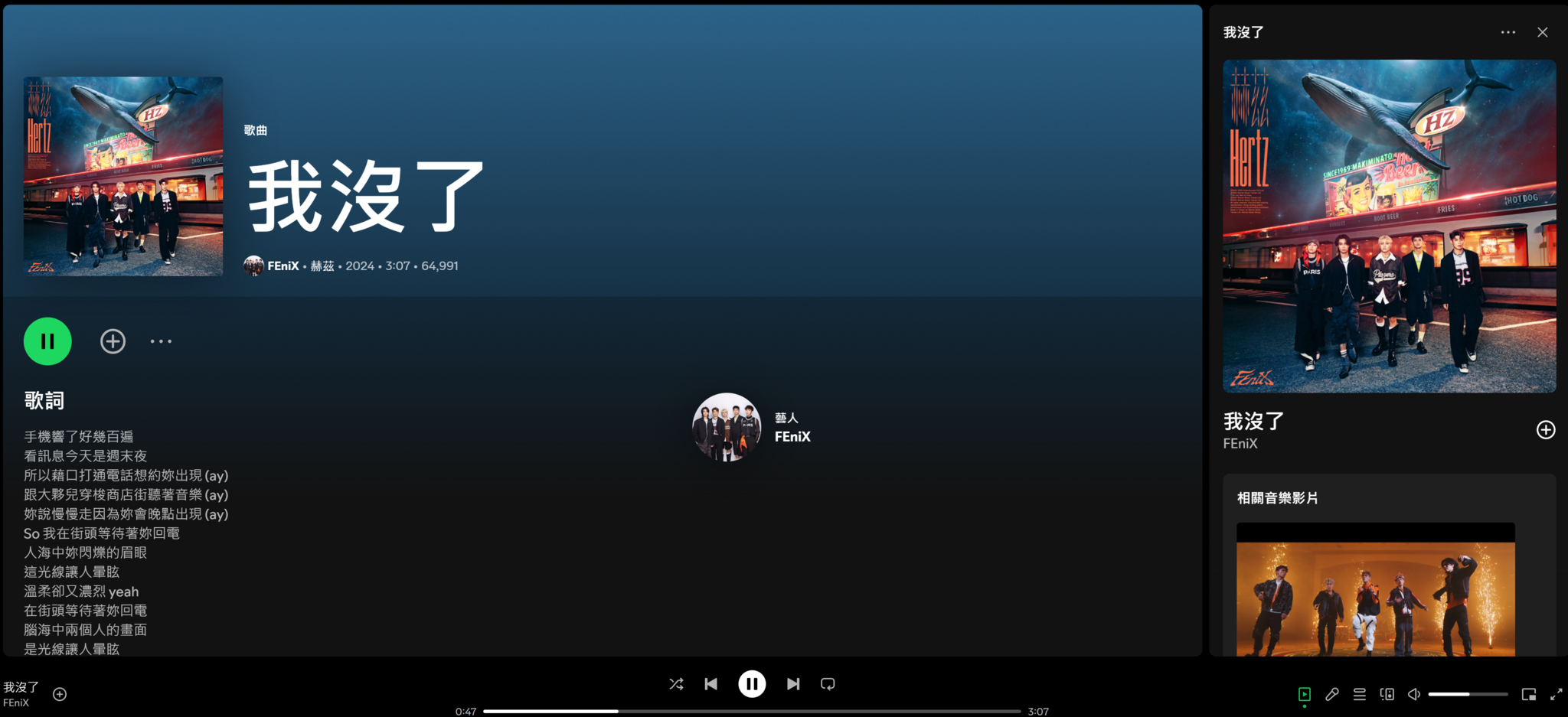Screen dimensions: 1568x717
Task: Click the 相關音樂影片 heading
Action: coord(1278,498)
